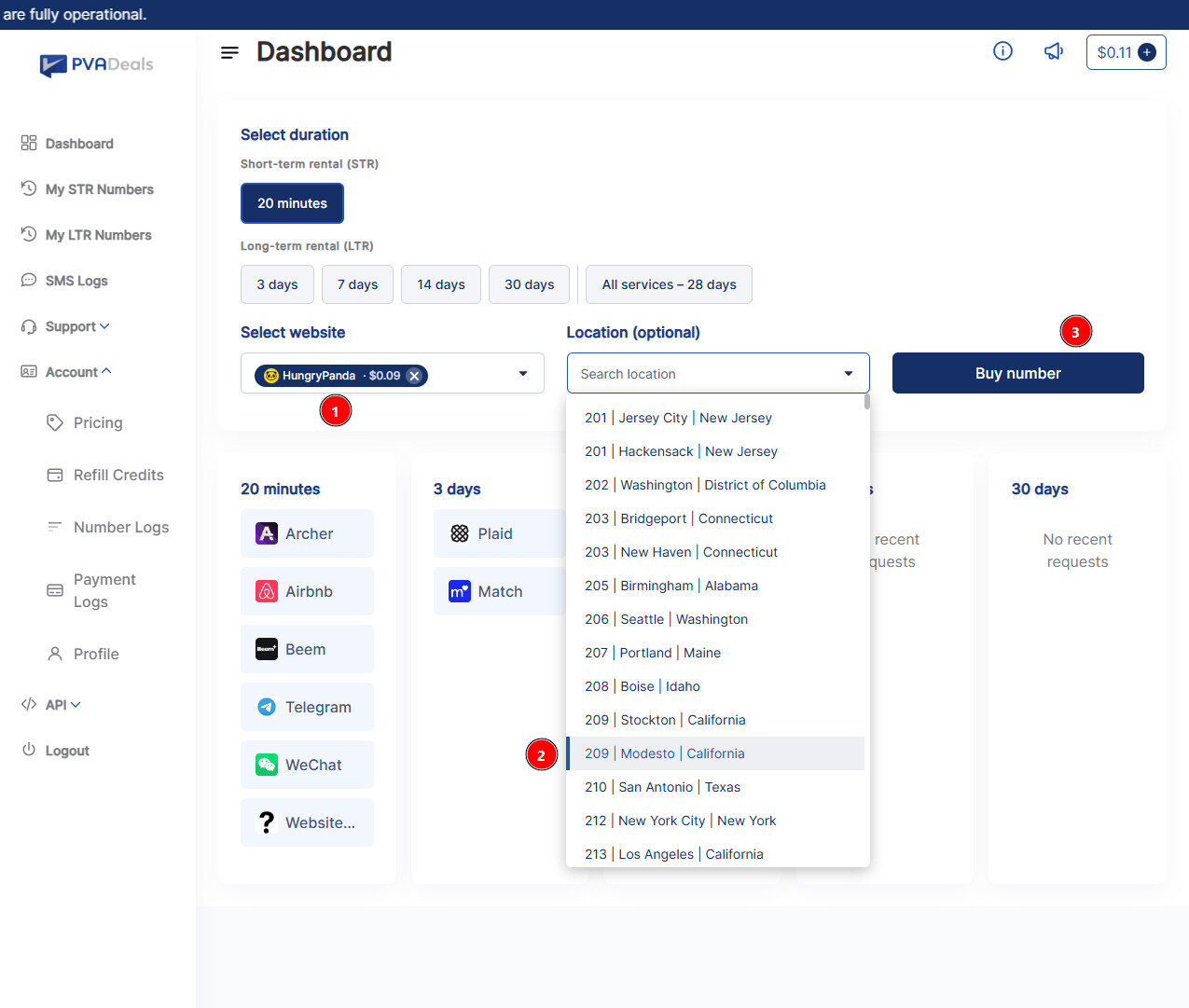Open My LTR Numbers in sidebar
This screenshot has width=1189, height=1008.
(x=87, y=235)
